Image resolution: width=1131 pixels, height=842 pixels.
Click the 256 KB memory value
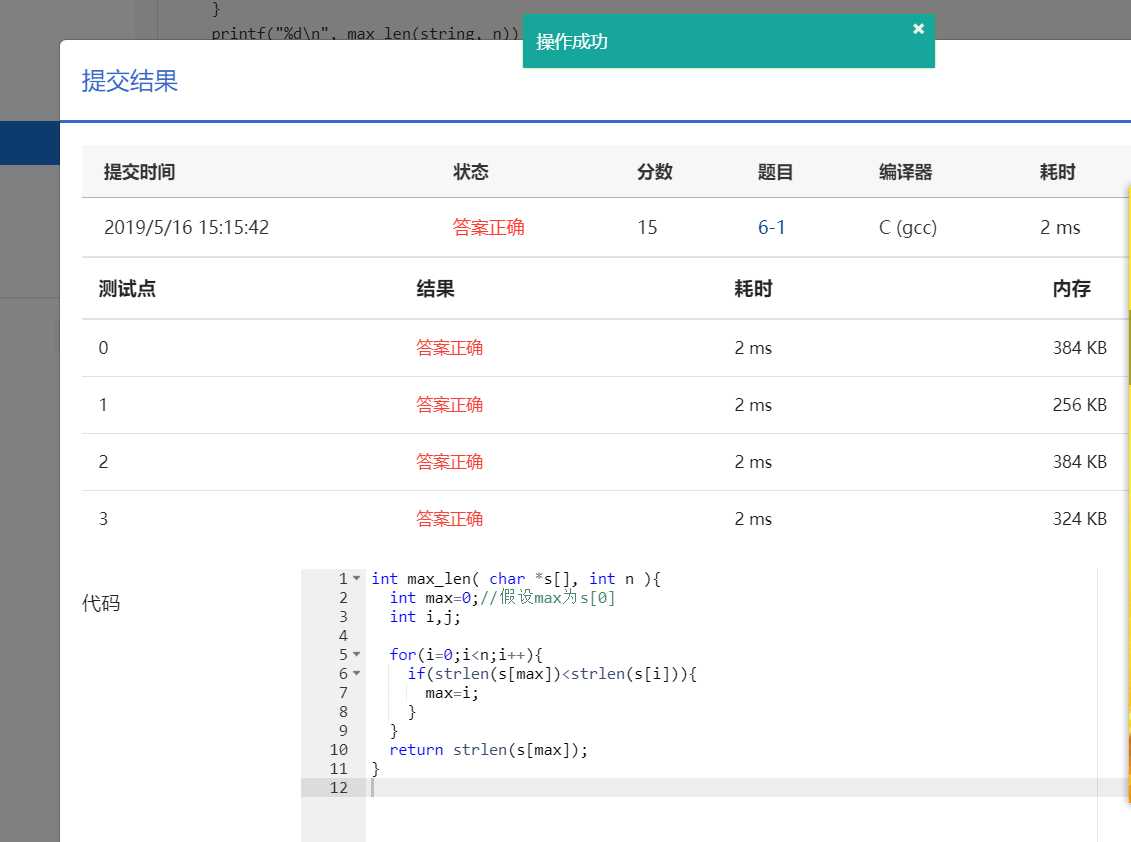click(1079, 405)
